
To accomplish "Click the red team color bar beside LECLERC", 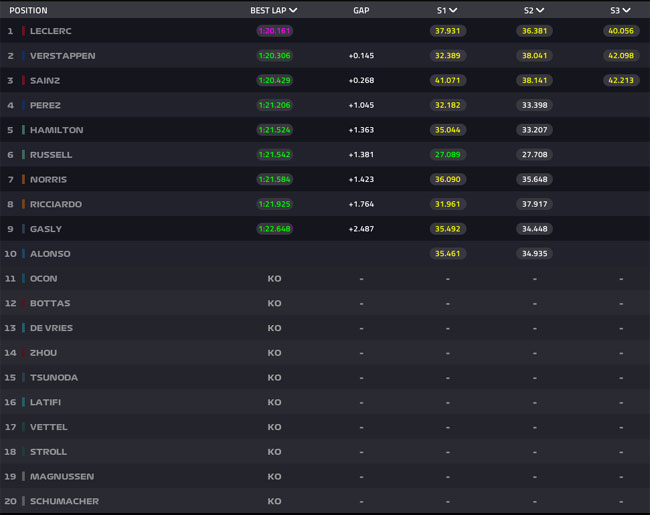I will [x=23, y=31].
